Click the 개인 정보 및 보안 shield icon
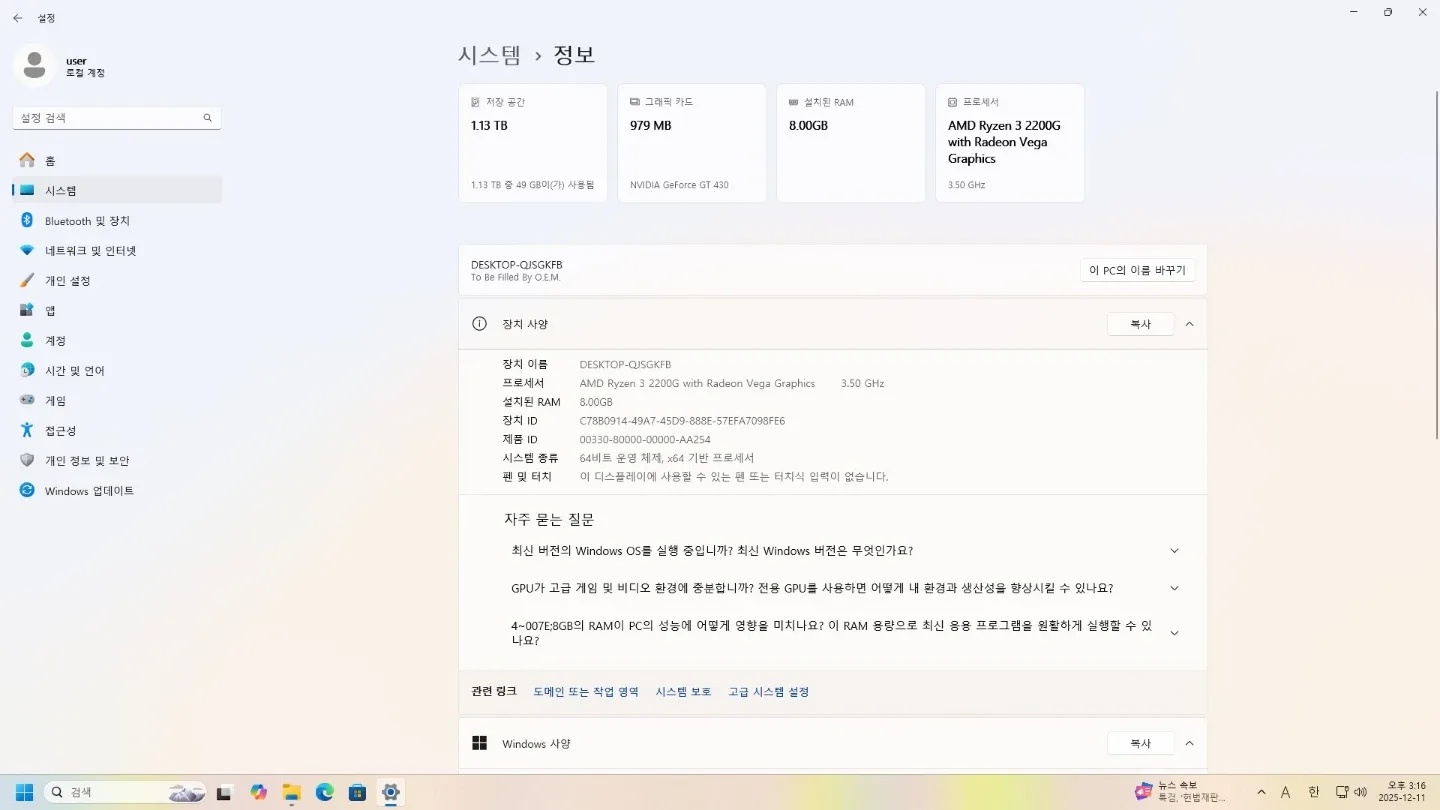This screenshot has height=810, width=1440. [27, 461]
